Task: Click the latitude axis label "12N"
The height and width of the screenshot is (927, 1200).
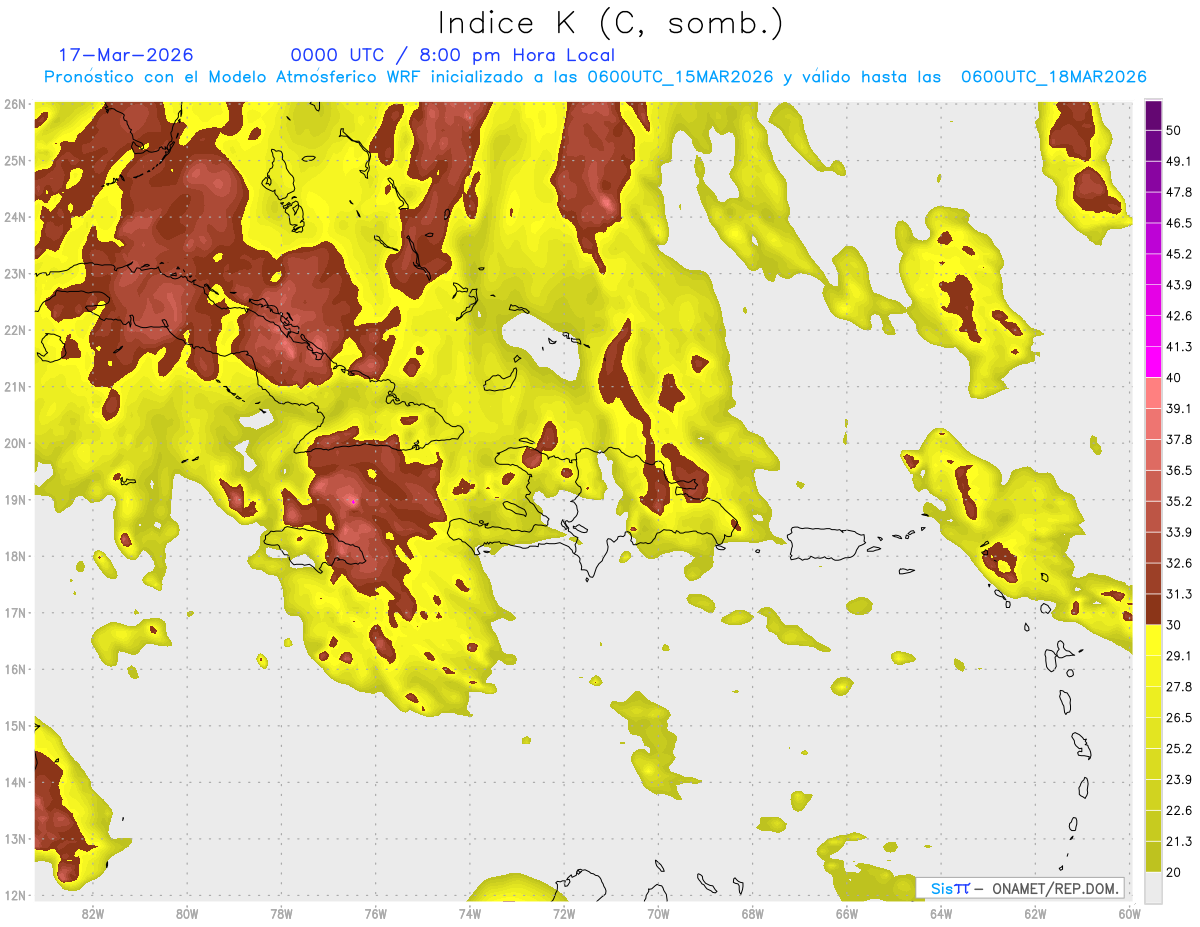Action: [x=16, y=895]
